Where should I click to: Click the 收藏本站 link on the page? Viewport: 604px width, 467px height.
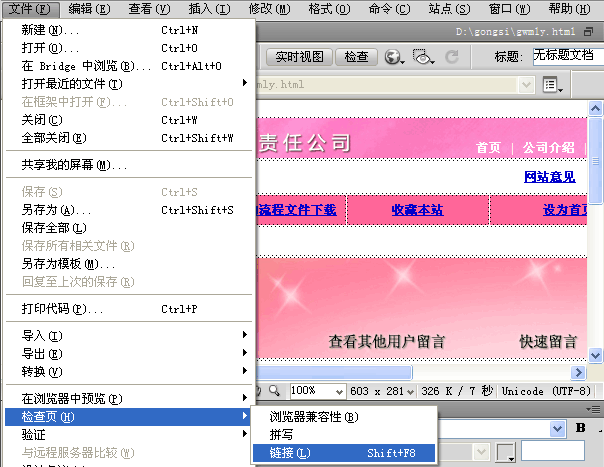[x=417, y=210]
